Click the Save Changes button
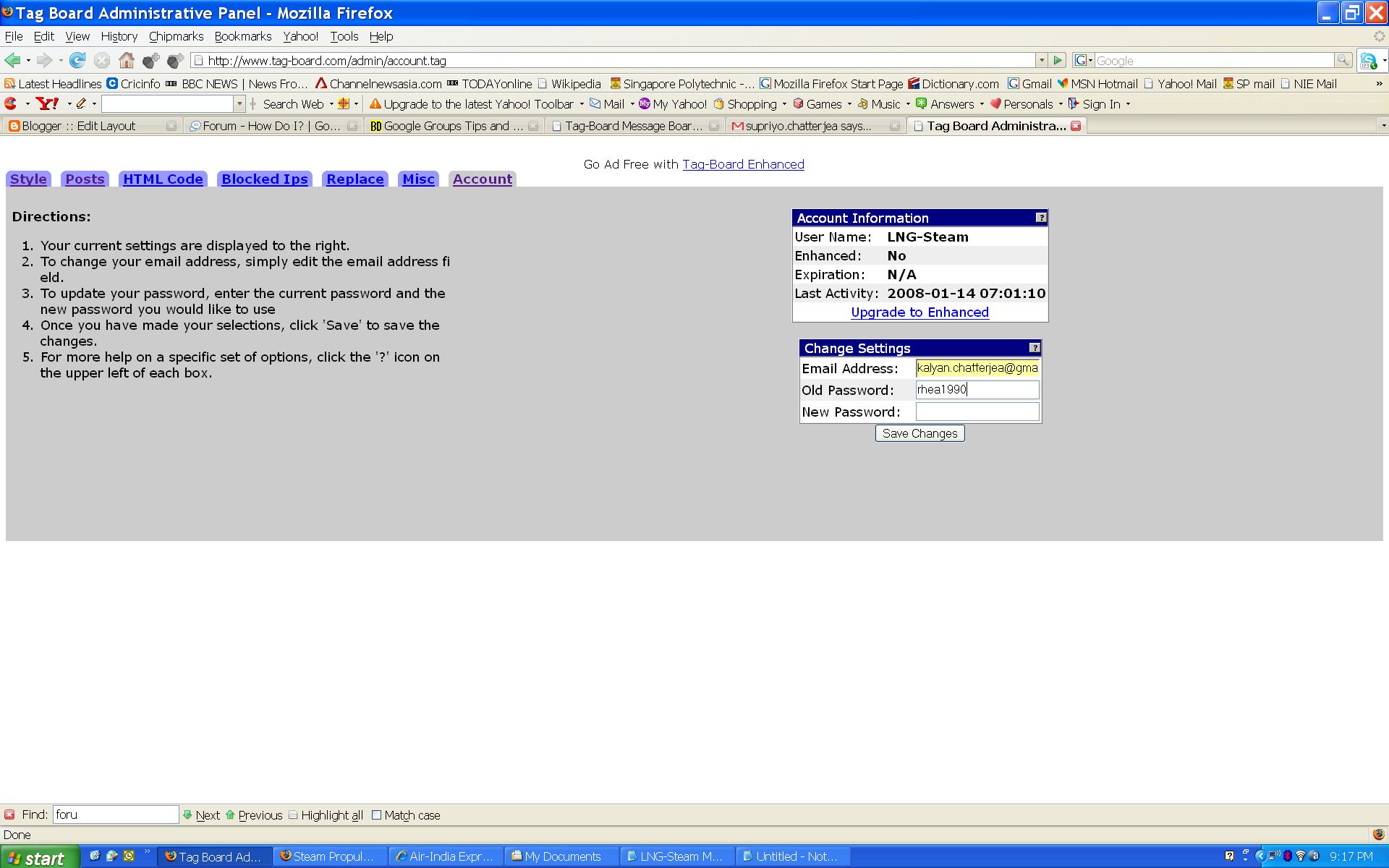Image resolution: width=1389 pixels, height=868 pixels. [x=919, y=433]
